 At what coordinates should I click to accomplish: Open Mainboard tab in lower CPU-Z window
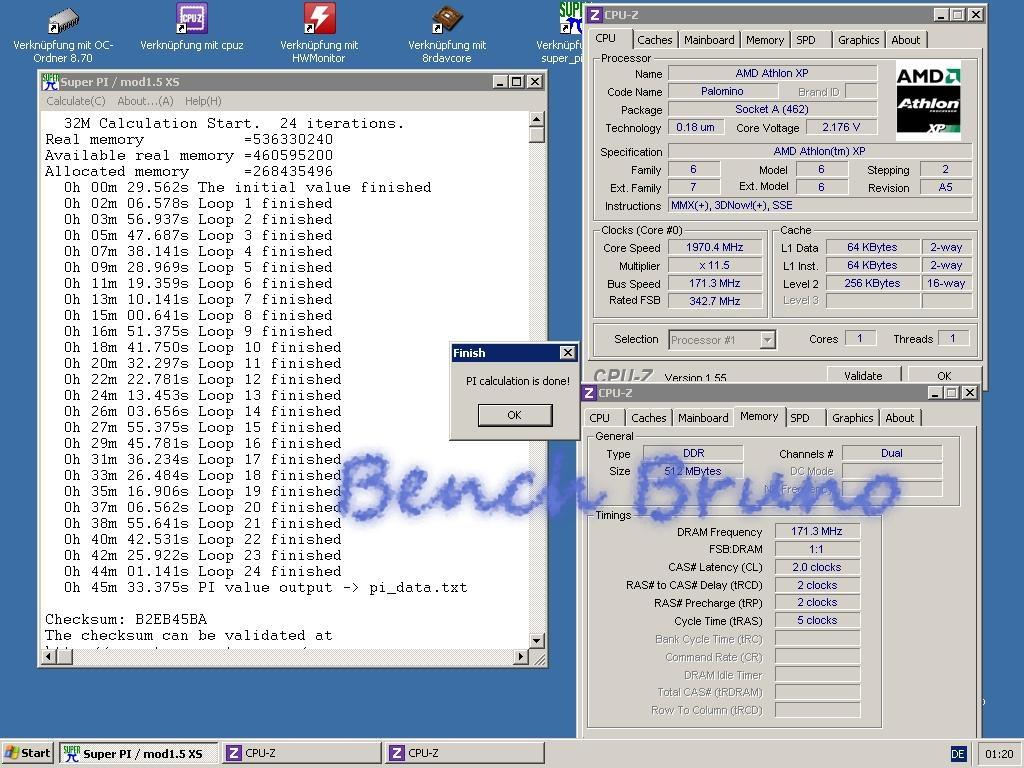(703, 418)
